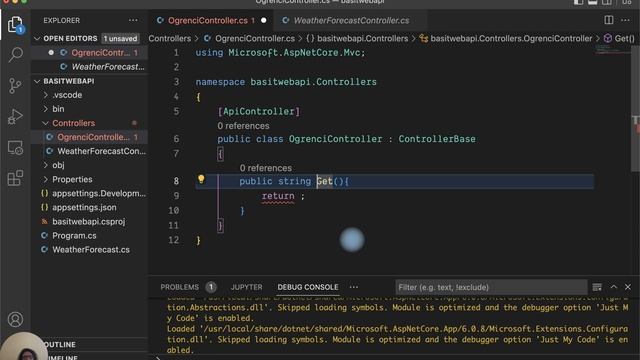This screenshot has width=640, height=360.
Task: Click the OgrenciController.cs breadcrumb
Action: [254, 39]
